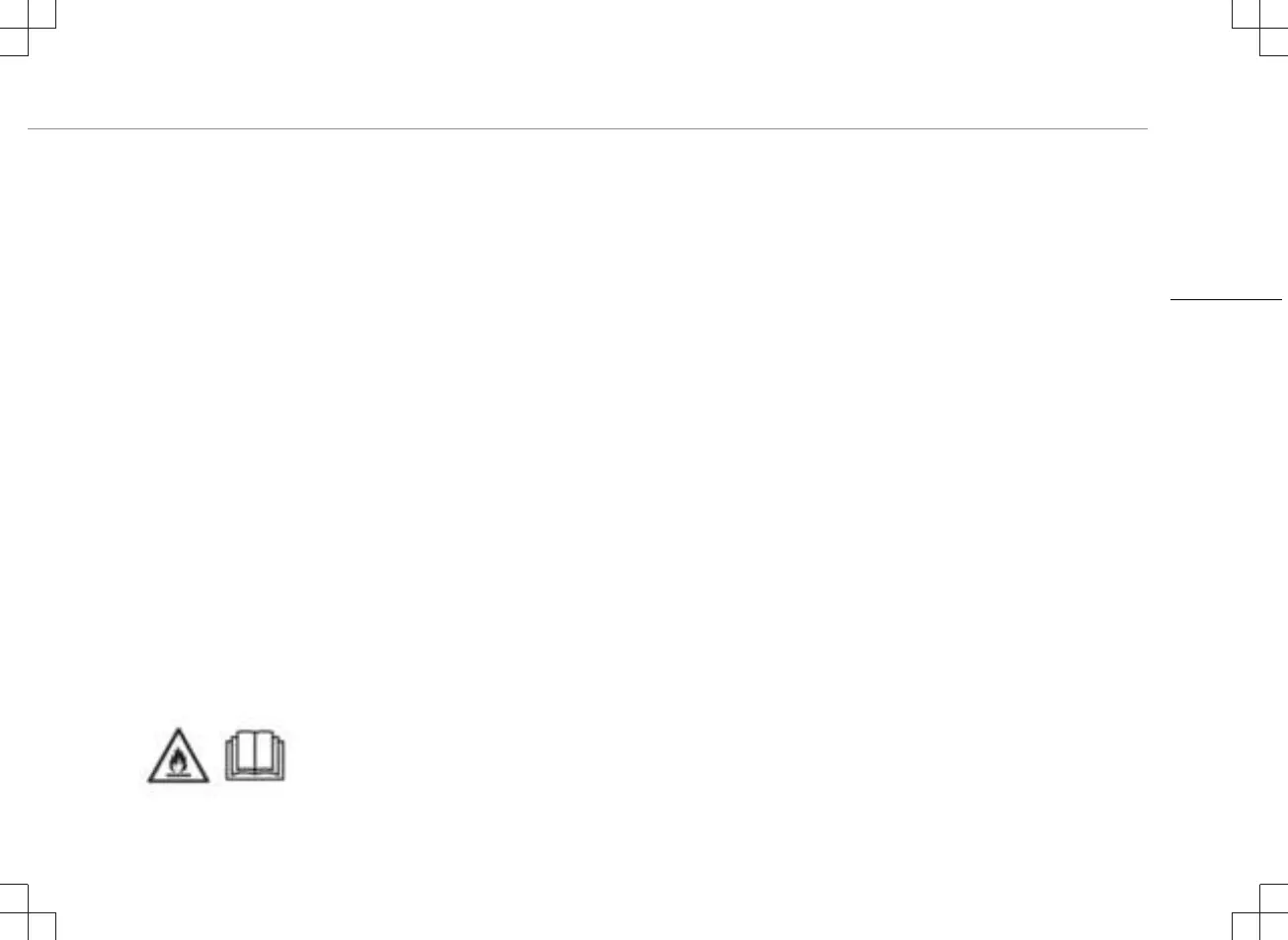Click the right end of the header rule

coord(1144,128)
